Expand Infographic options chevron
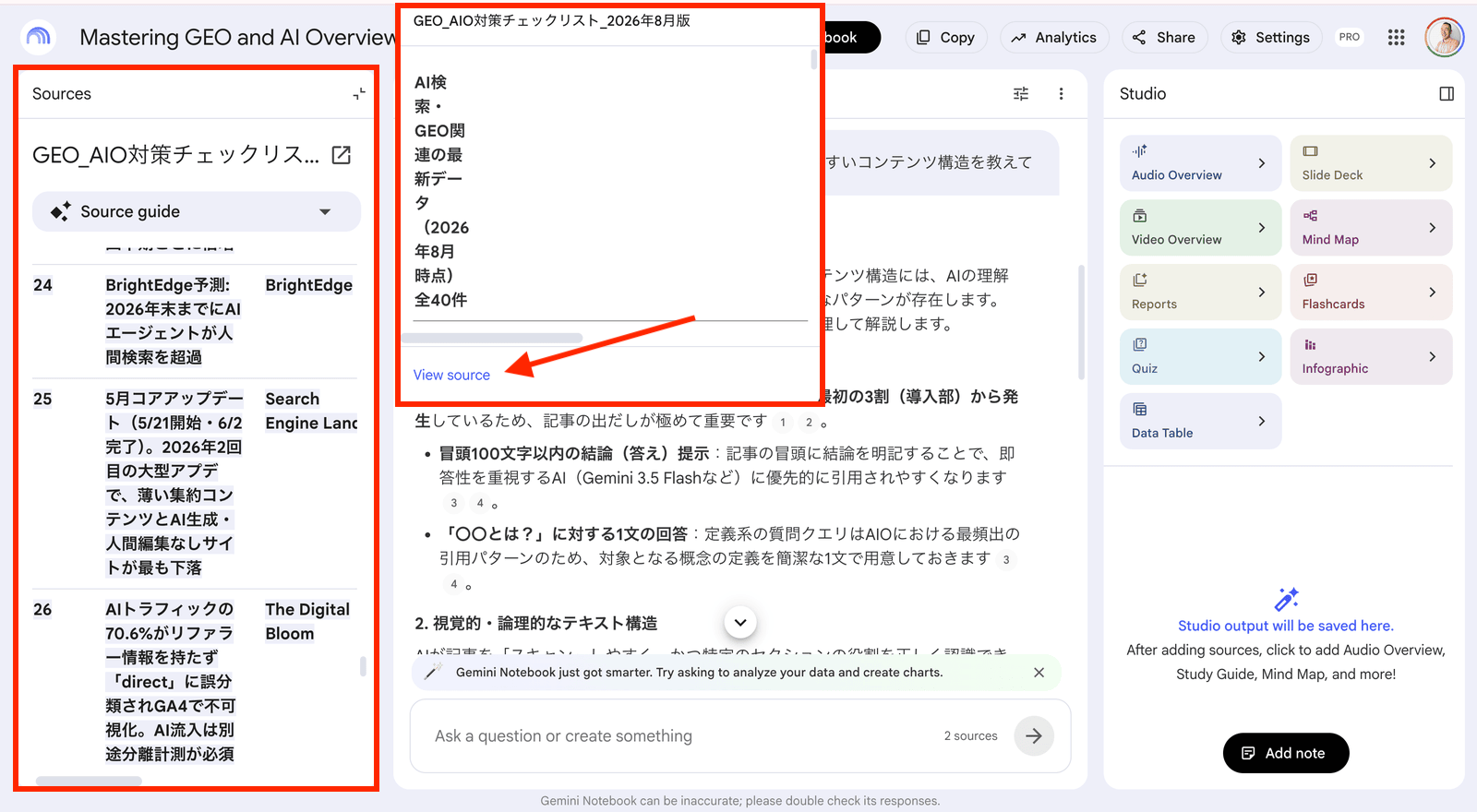The width and height of the screenshot is (1477, 812). [1433, 357]
